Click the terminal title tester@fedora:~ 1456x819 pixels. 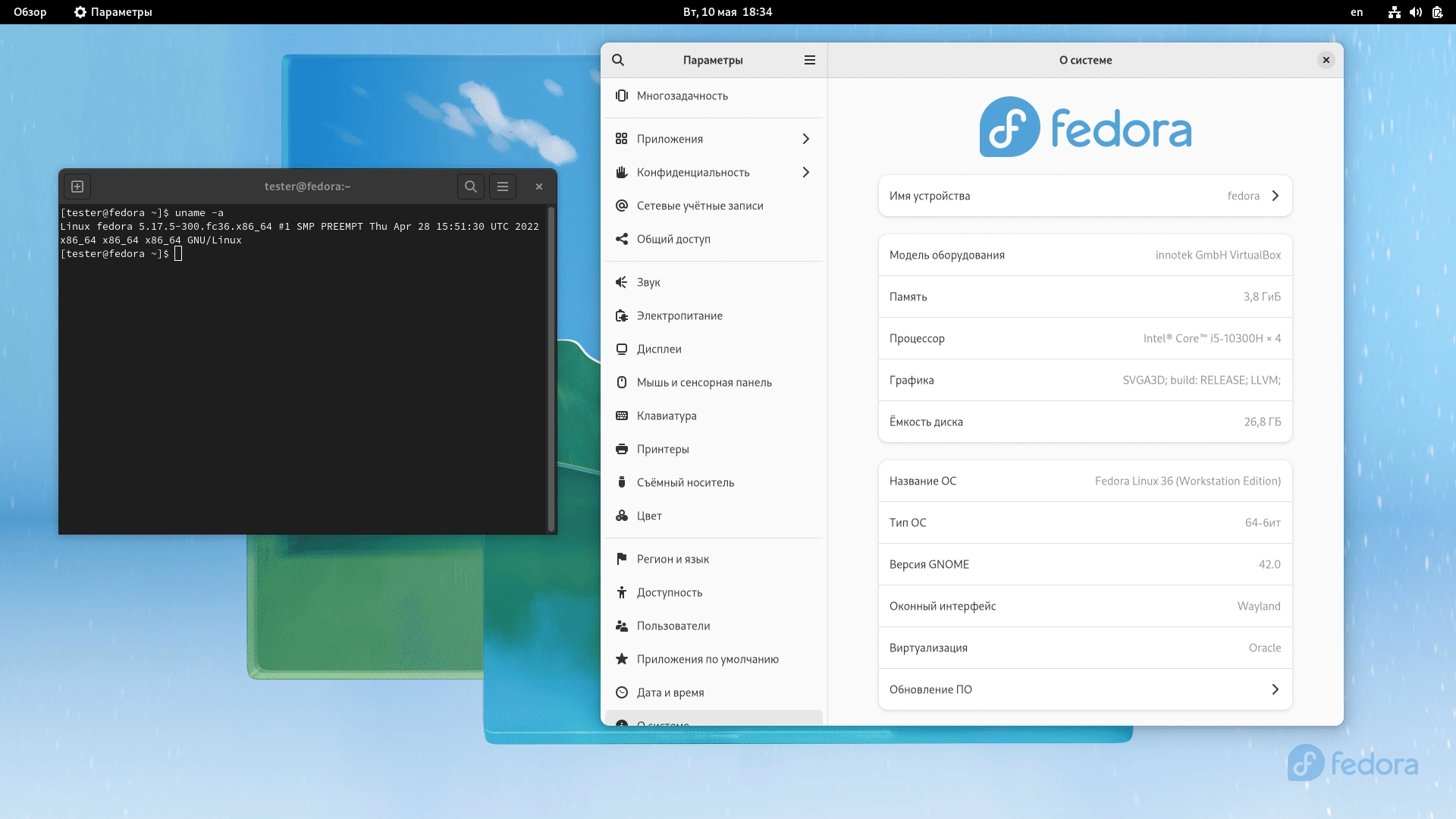point(307,187)
